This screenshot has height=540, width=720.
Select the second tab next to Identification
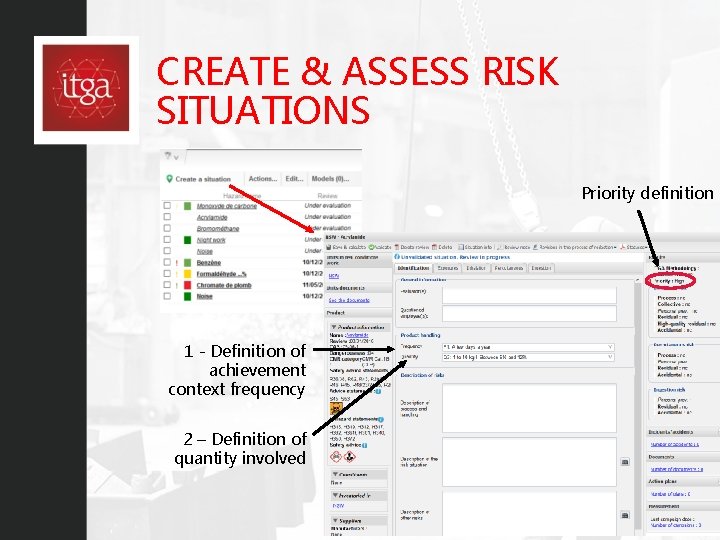click(x=448, y=268)
